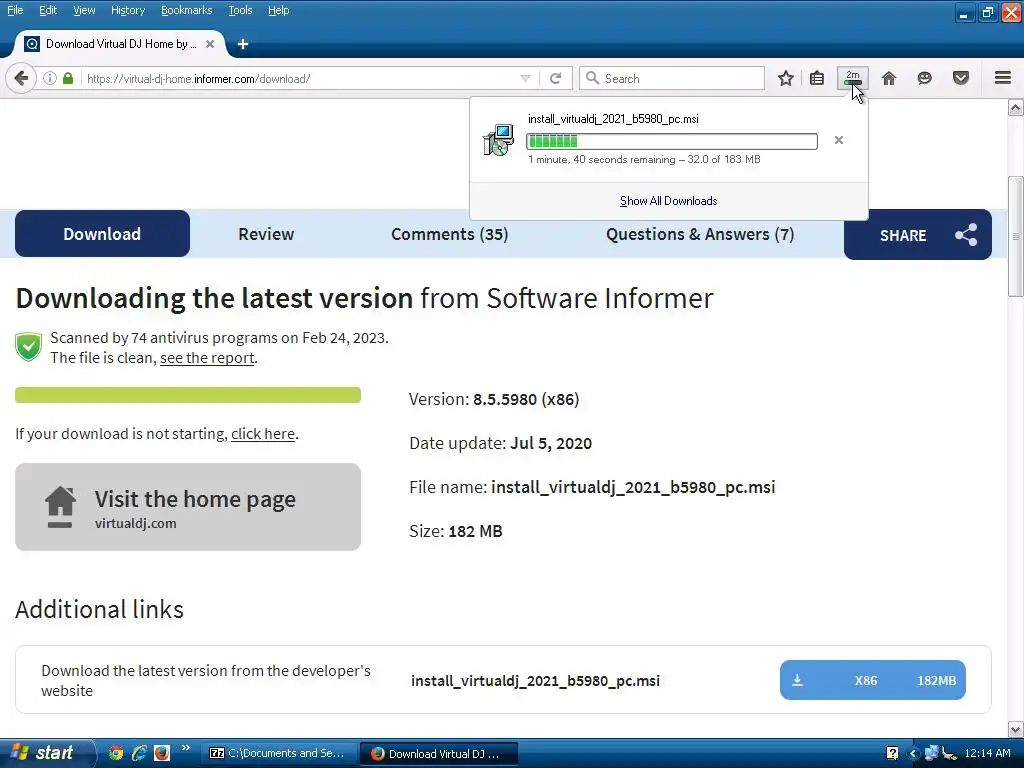The height and width of the screenshot is (768, 1024).
Task: Focus the URL address field
Action: click(x=300, y=78)
